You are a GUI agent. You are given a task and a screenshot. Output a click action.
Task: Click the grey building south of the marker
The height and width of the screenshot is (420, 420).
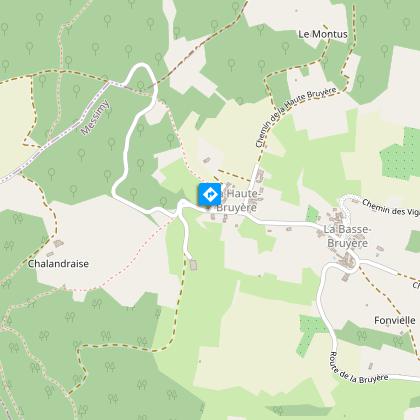click(x=193, y=265)
